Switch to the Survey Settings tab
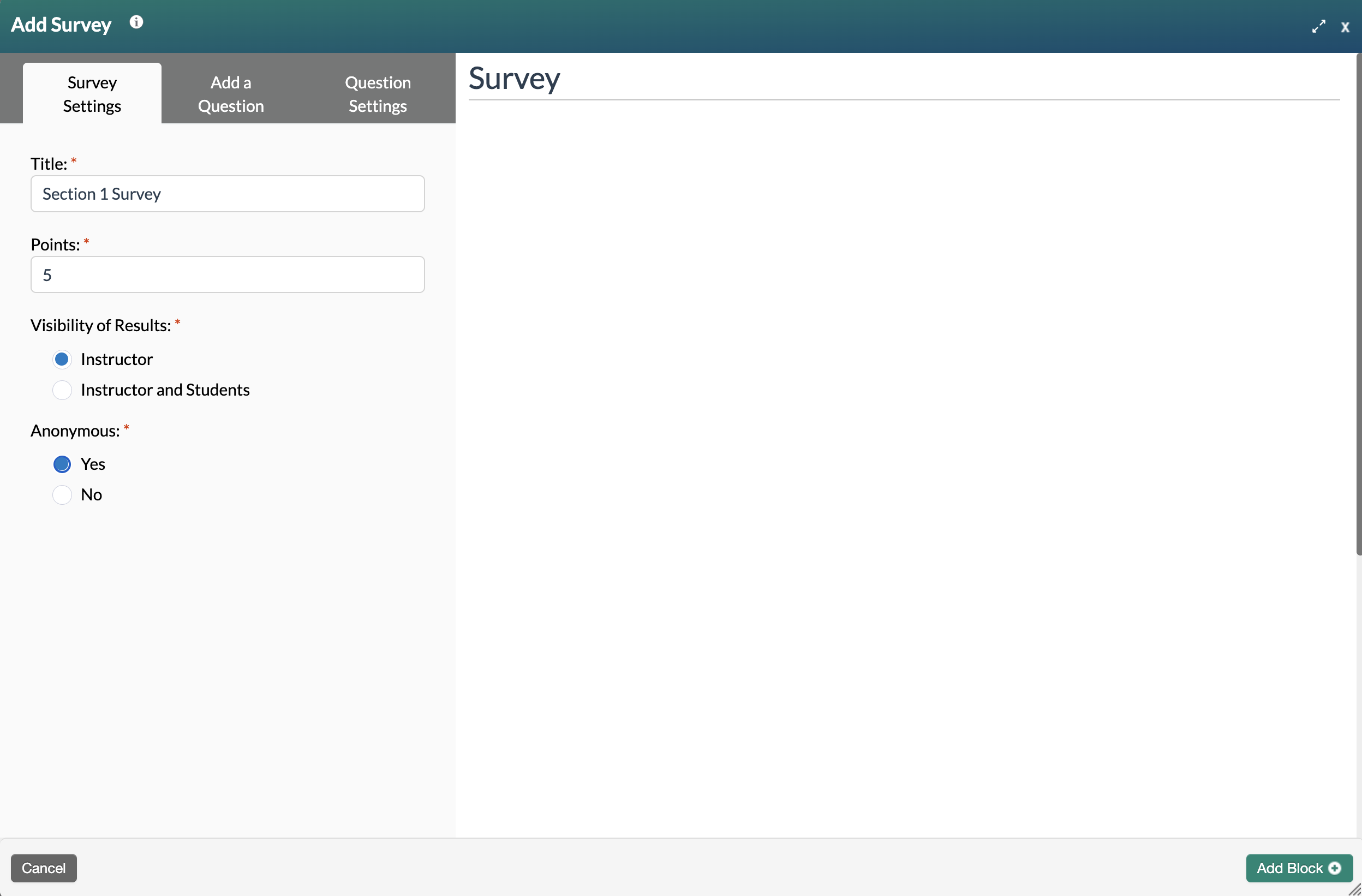This screenshot has height=896, width=1362. [x=92, y=94]
